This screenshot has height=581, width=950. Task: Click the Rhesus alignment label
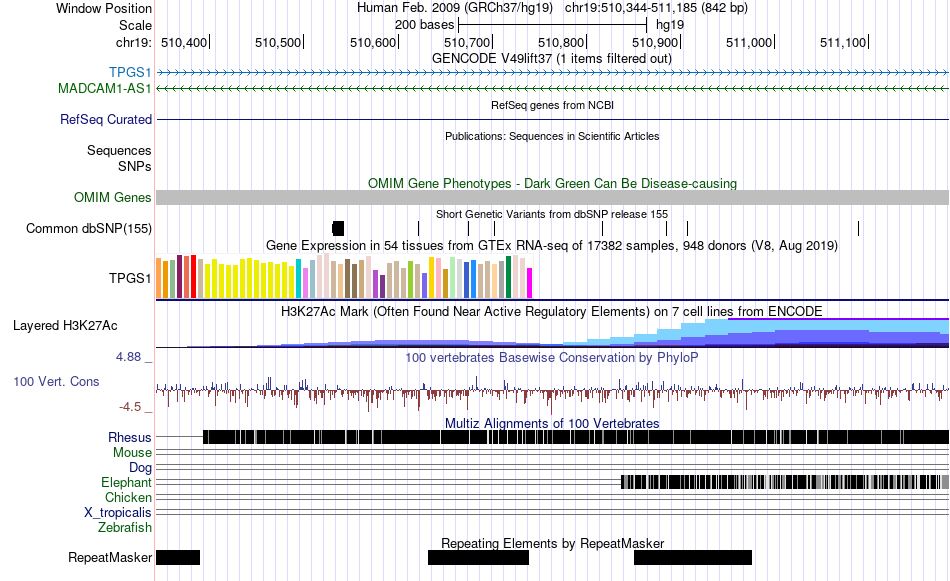(130, 437)
